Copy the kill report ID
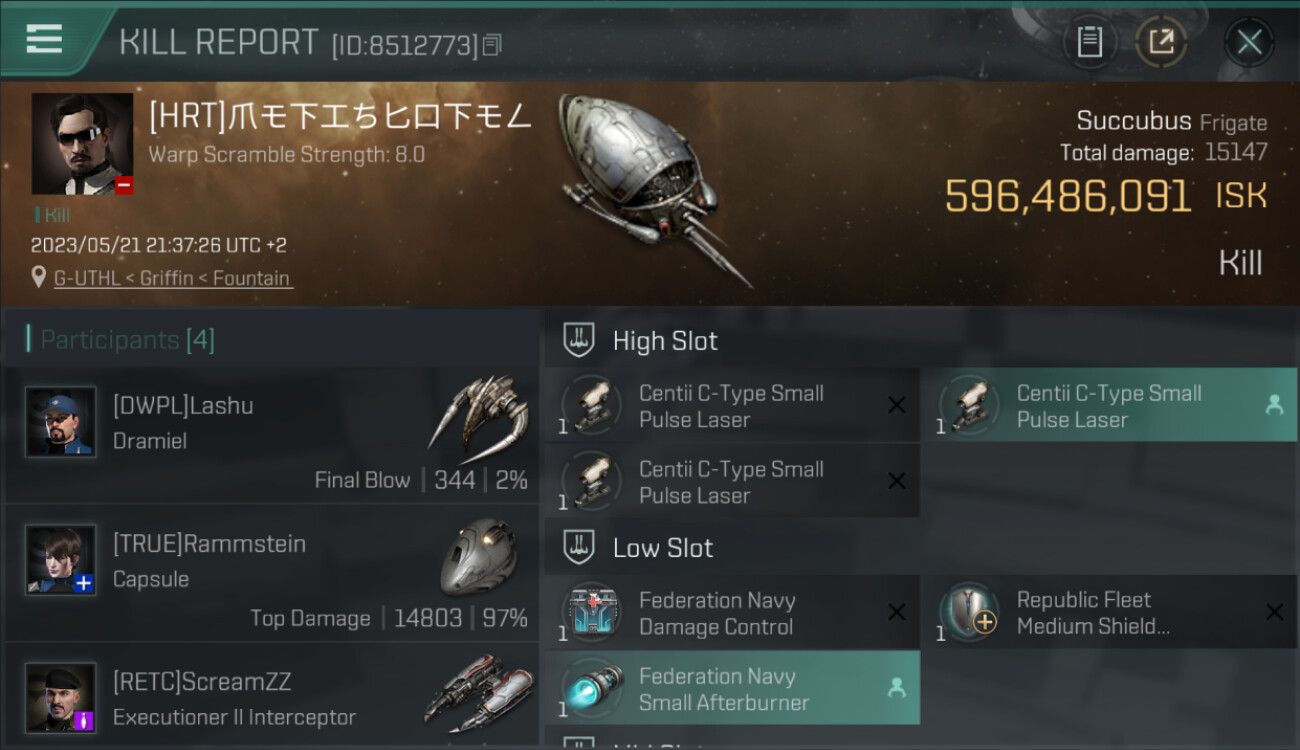Image resolution: width=1300 pixels, height=750 pixels. [x=491, y=45]
